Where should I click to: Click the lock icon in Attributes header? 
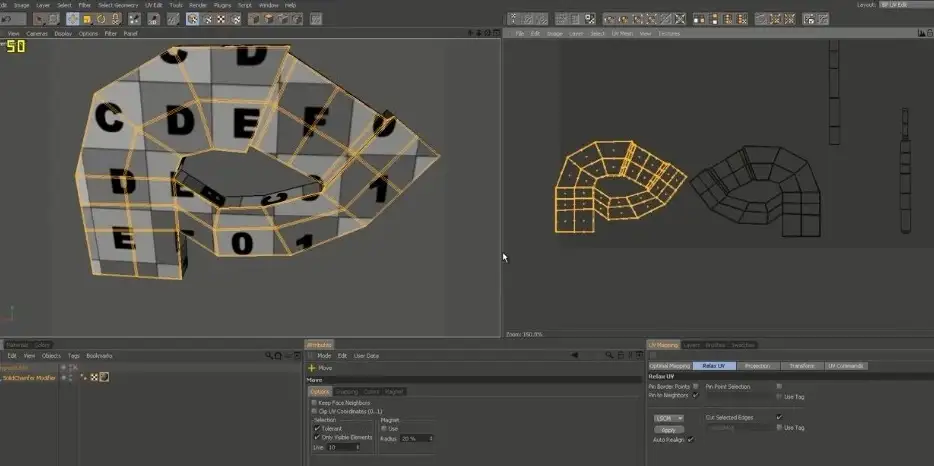coord(620,355)
